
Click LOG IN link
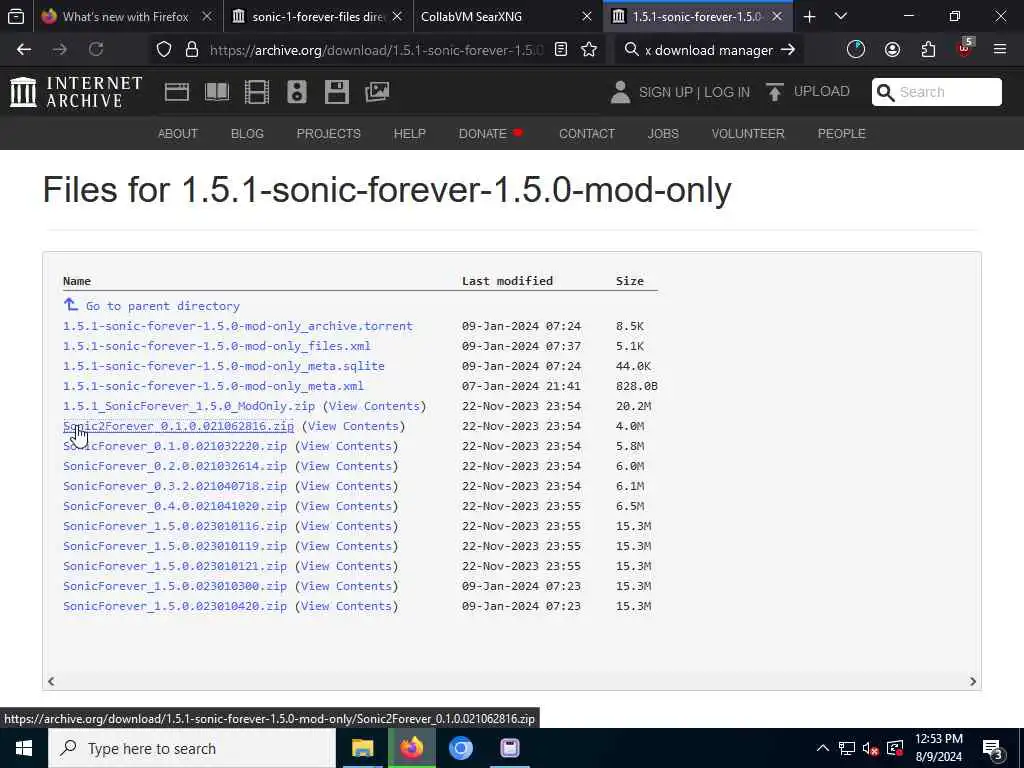[x=727, y=92]
